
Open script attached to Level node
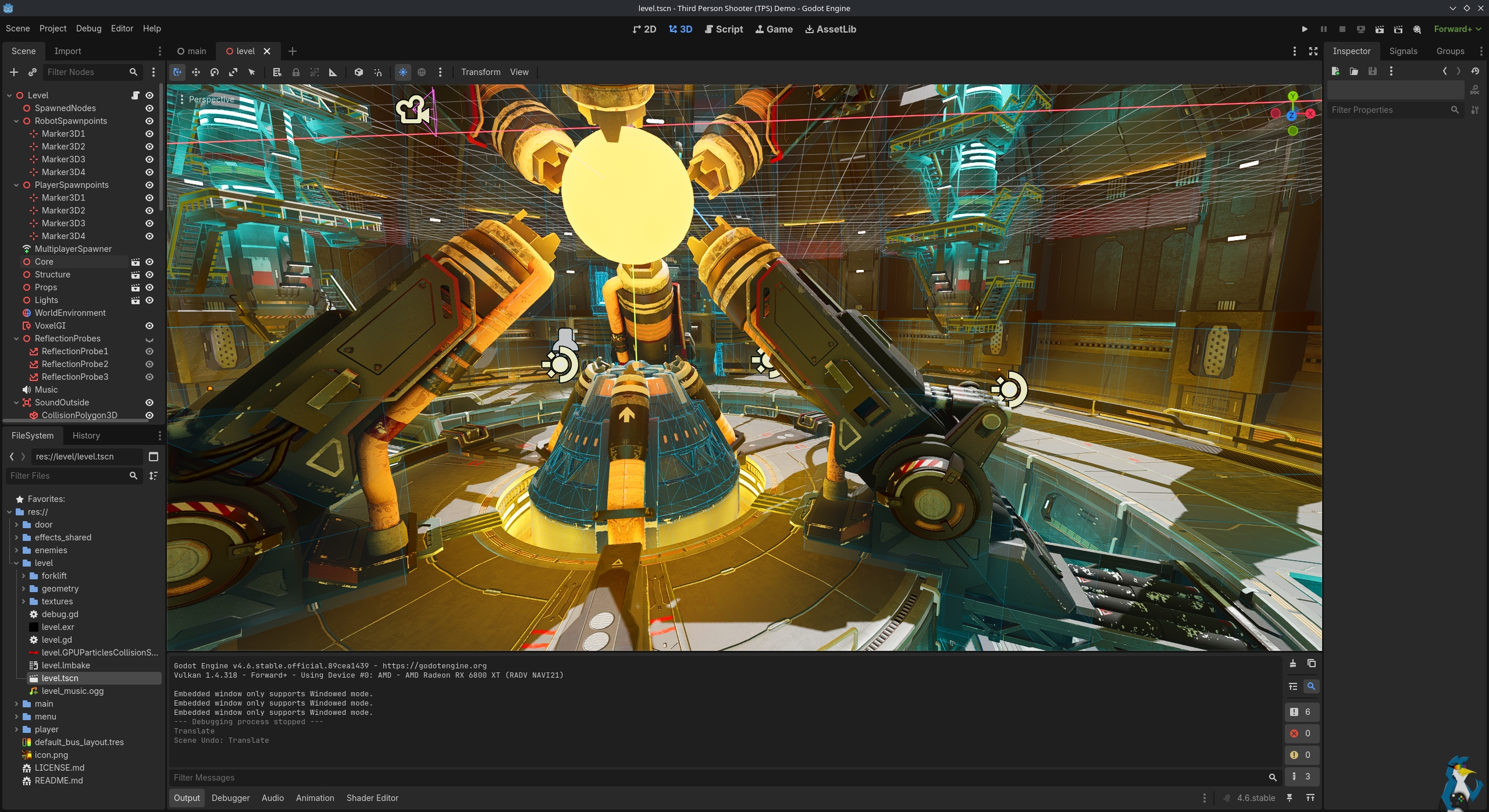136,95
